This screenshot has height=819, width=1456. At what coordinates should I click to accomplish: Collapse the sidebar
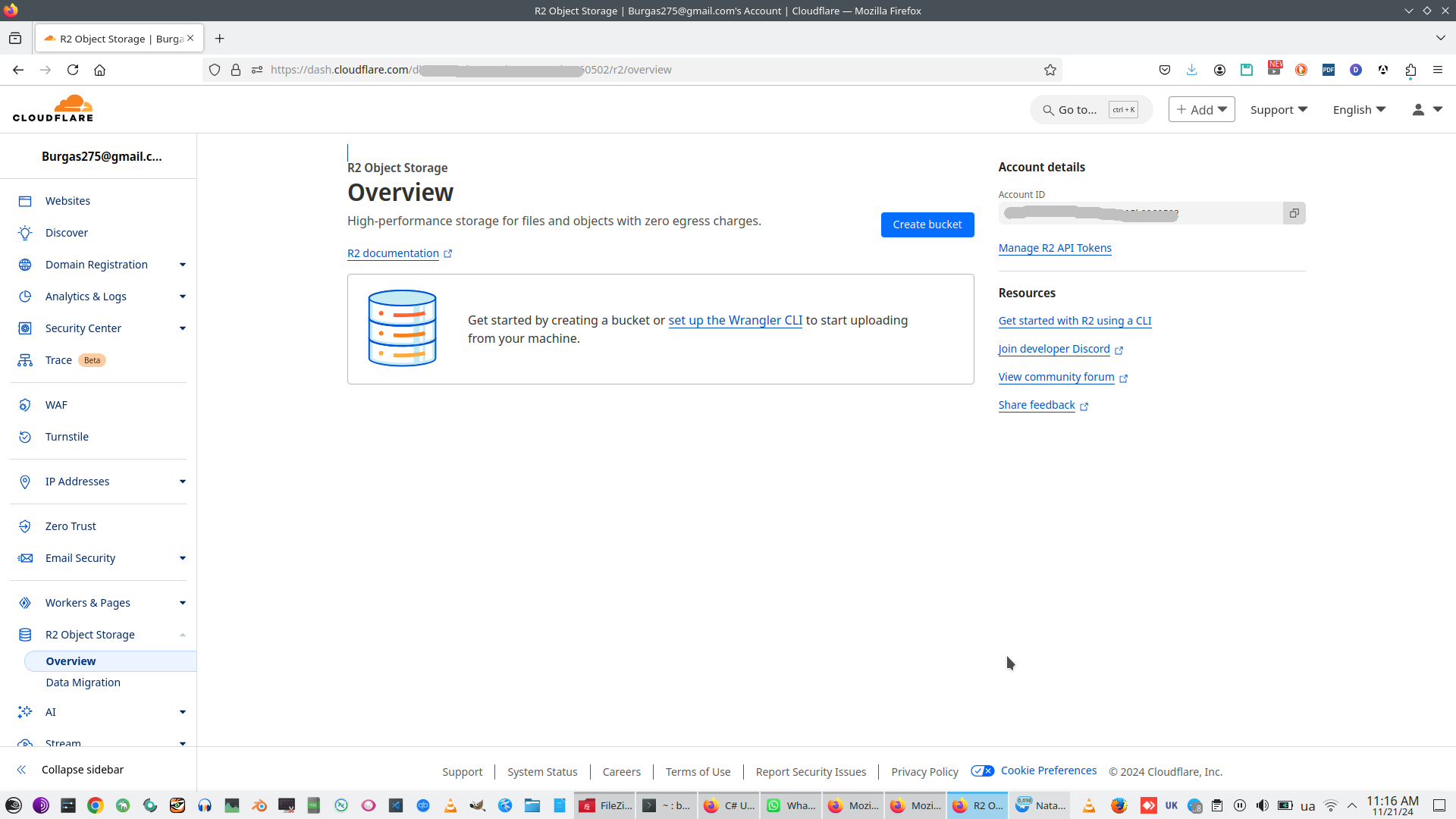(82, 770)
